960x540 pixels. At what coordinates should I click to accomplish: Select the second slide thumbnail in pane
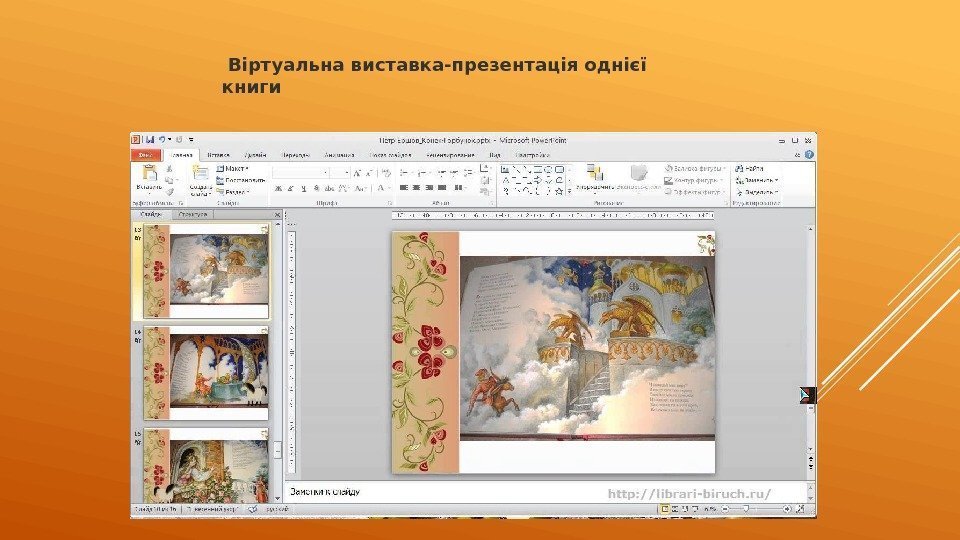[206, 373]
